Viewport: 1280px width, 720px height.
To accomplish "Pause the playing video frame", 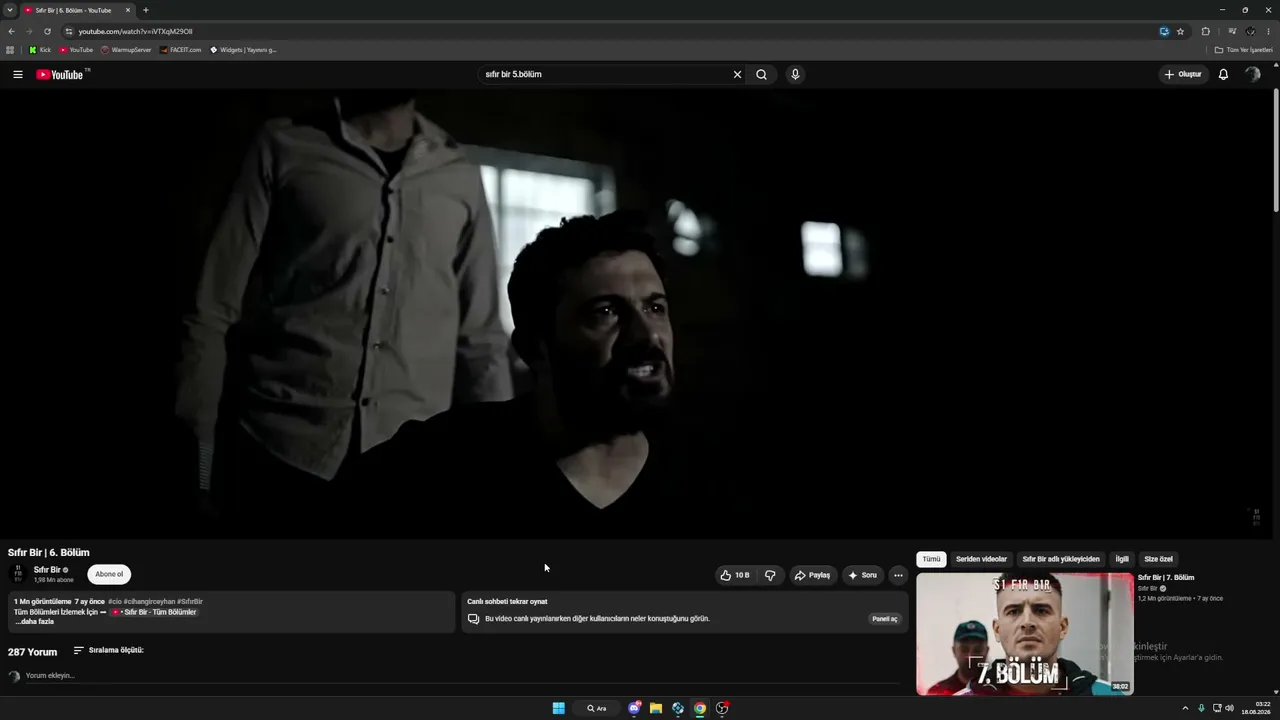I will [x=638, y=312].
